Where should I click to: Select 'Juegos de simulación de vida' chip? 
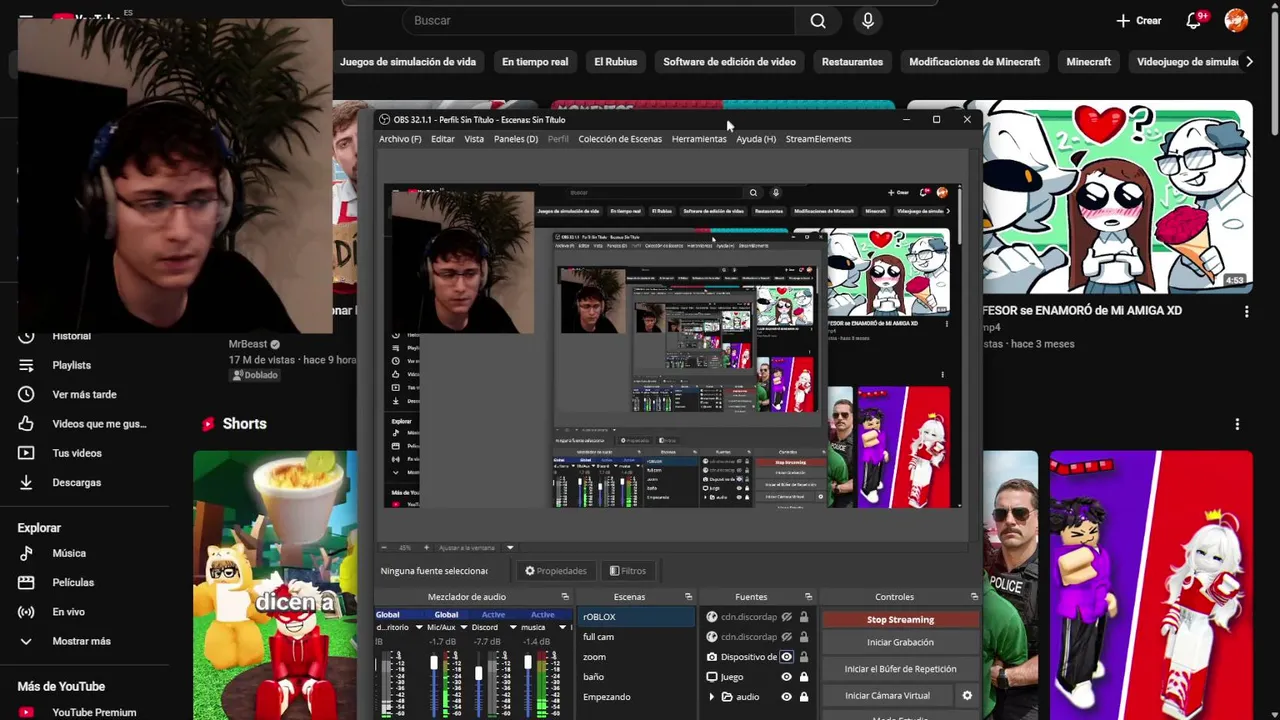(x=407, y=62)
